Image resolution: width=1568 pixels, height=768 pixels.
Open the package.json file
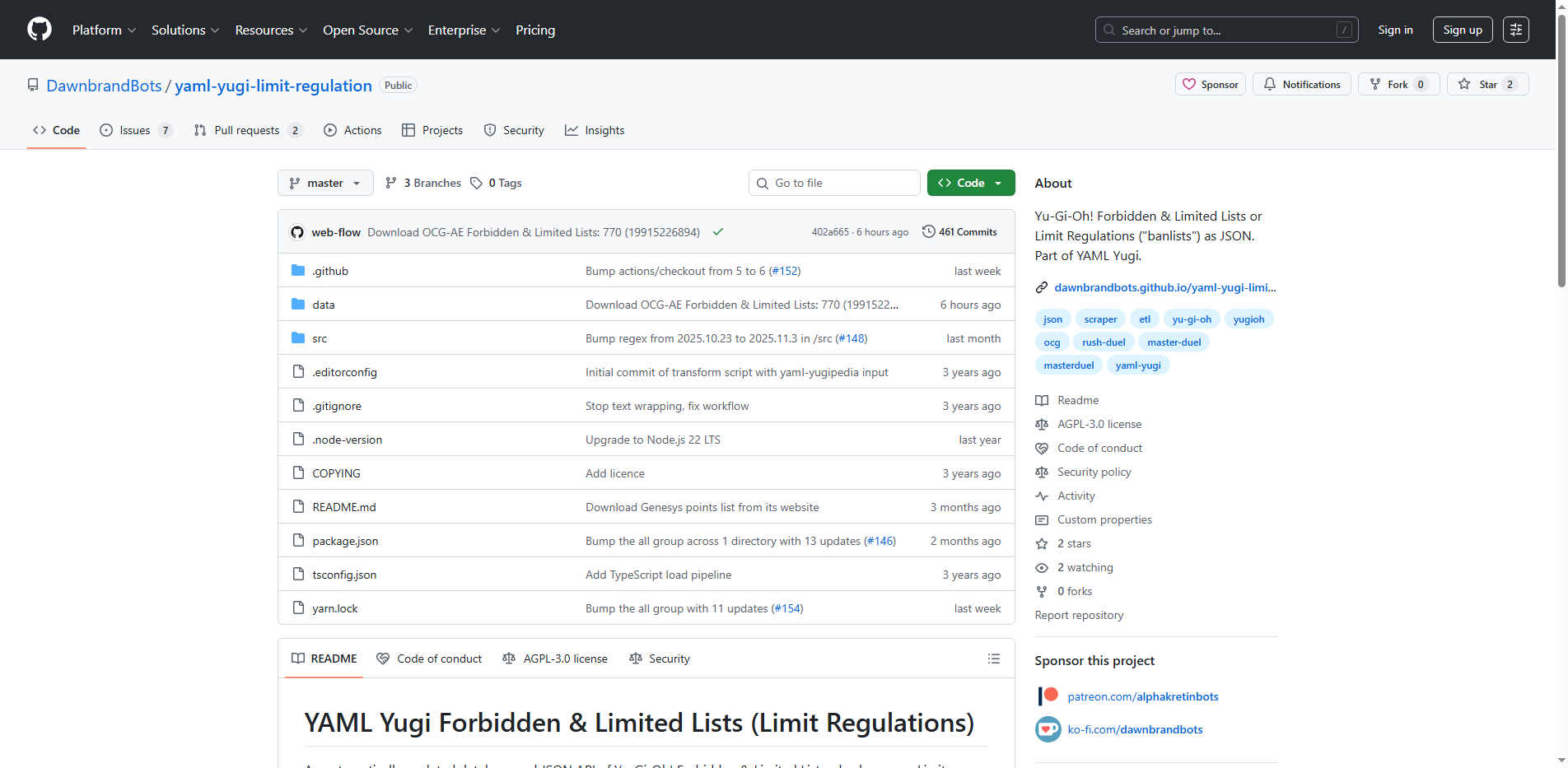click(x=345, y=541)
